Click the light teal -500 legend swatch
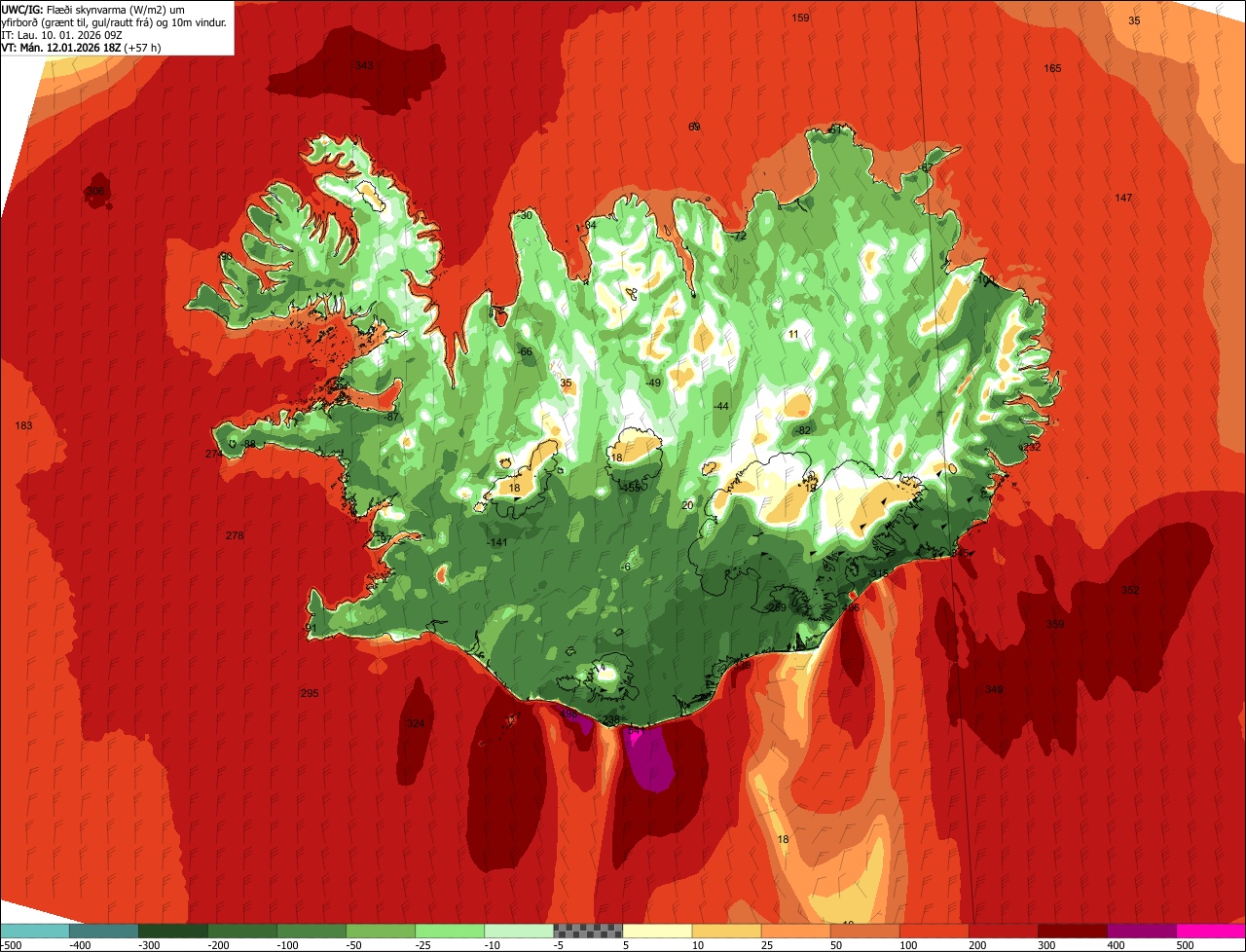 coord(34,931)
